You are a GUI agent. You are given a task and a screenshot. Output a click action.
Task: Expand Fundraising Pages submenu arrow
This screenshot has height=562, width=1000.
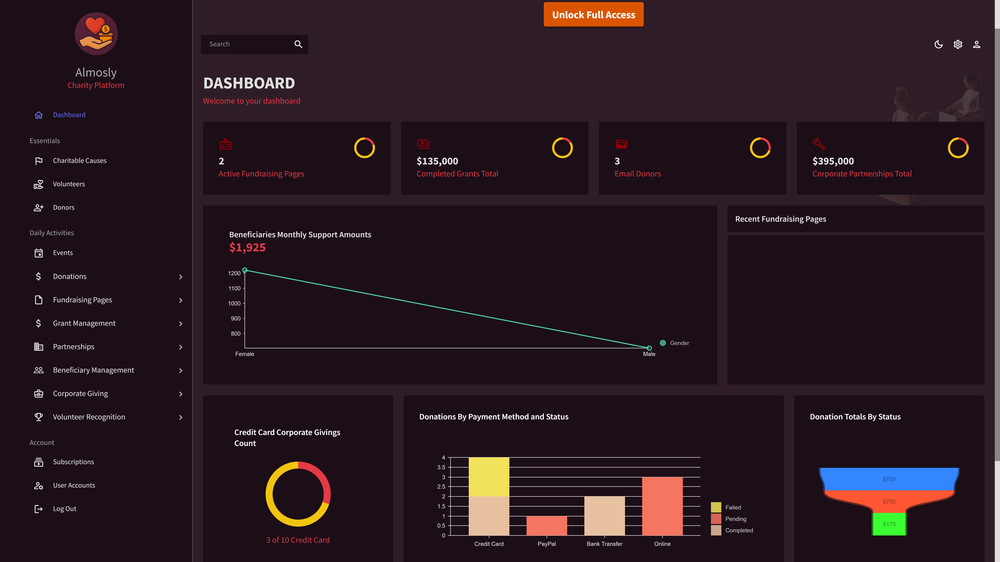(x=180, y=300)
